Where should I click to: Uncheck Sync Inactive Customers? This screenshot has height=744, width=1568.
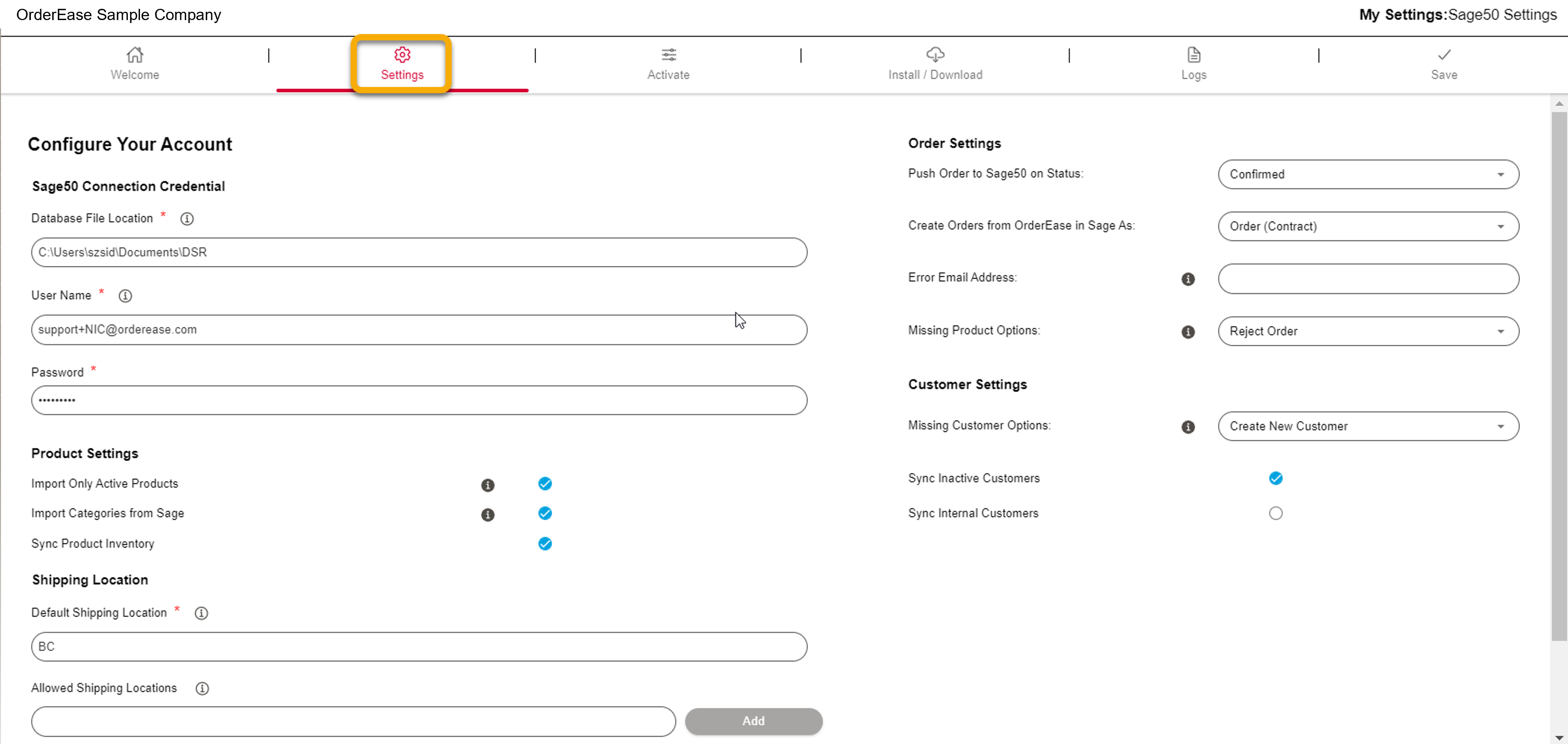click(x=1276, y=479)
